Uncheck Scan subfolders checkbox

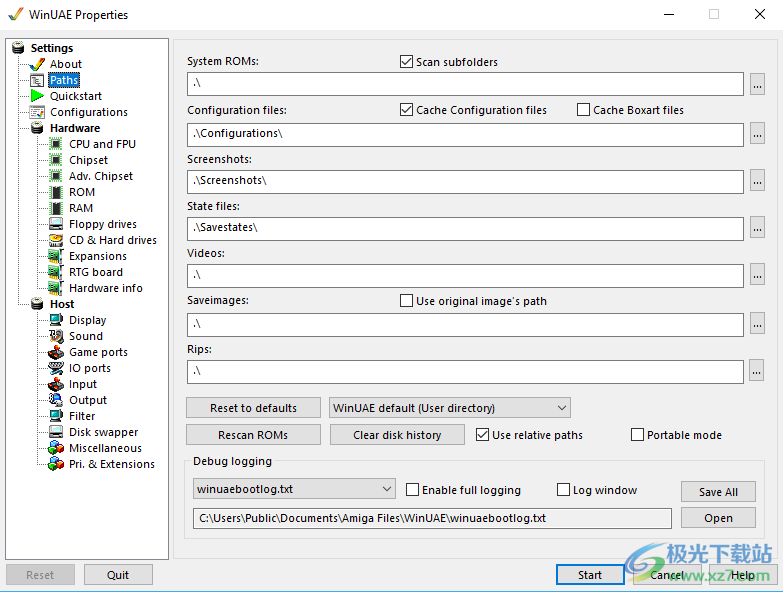406,62
